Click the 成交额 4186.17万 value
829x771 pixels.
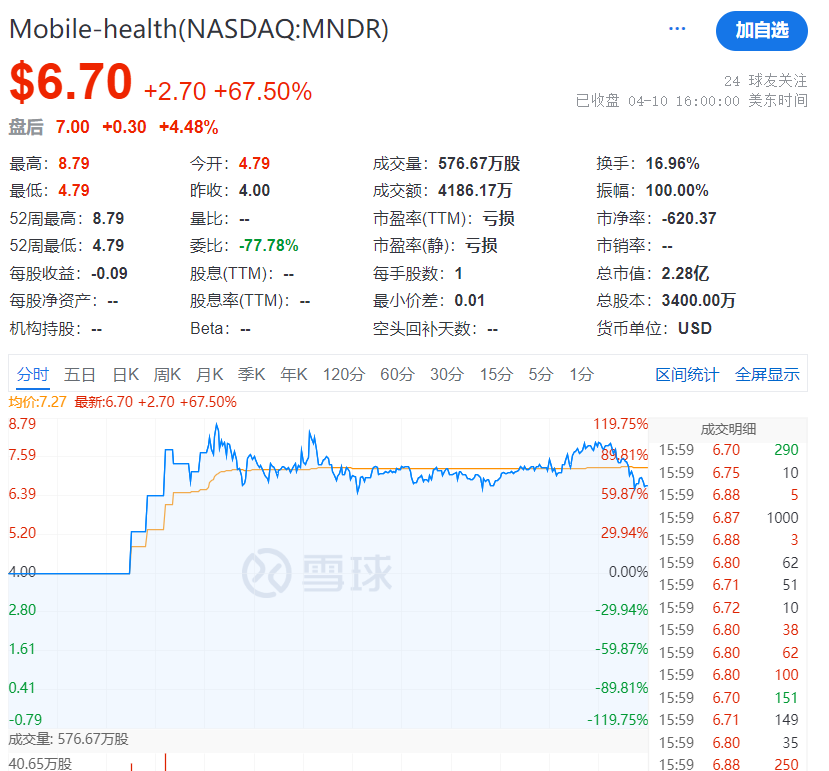(x=475, y=190)
